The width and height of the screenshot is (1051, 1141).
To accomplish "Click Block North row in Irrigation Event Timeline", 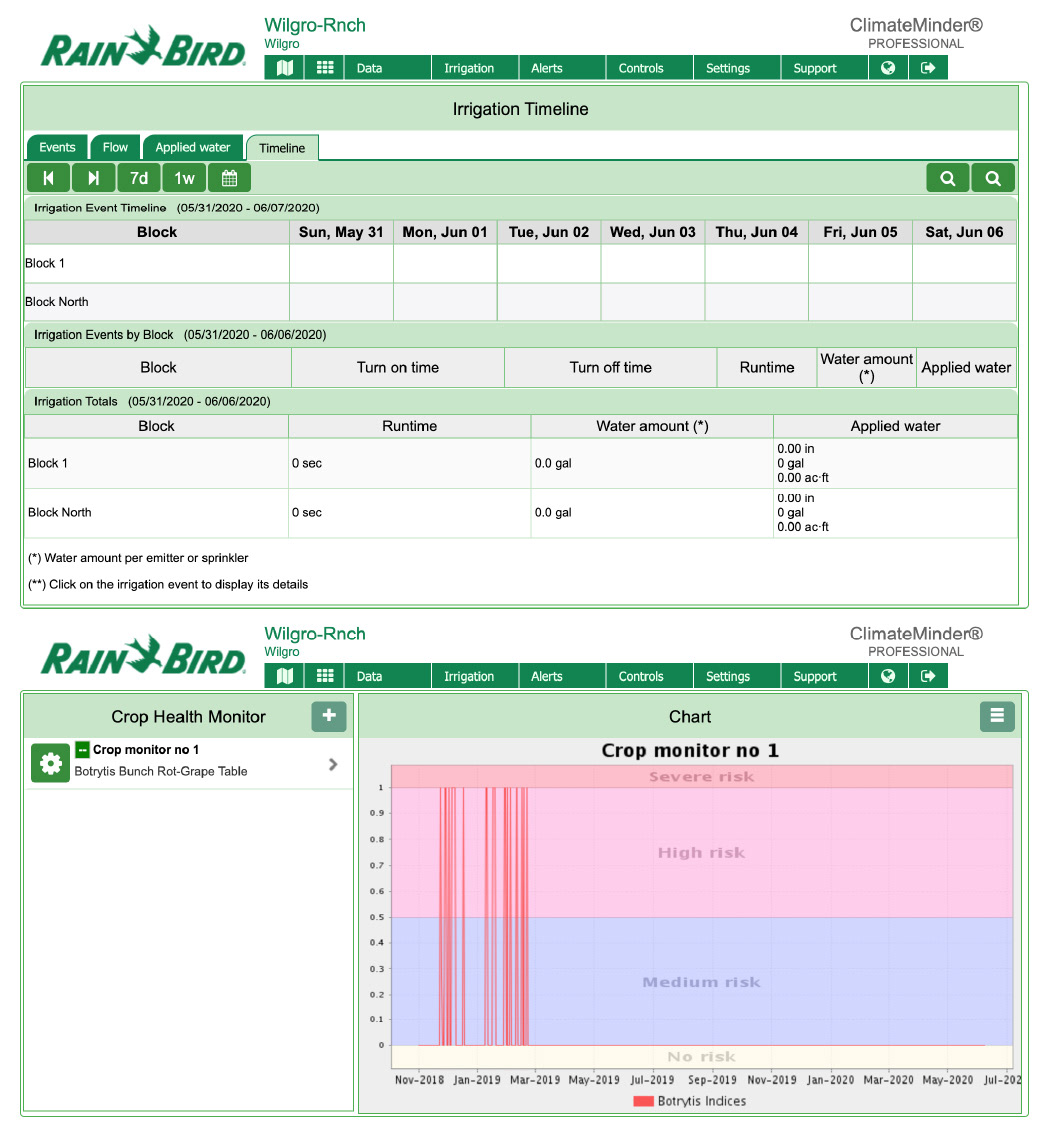I will pos(520,302).
